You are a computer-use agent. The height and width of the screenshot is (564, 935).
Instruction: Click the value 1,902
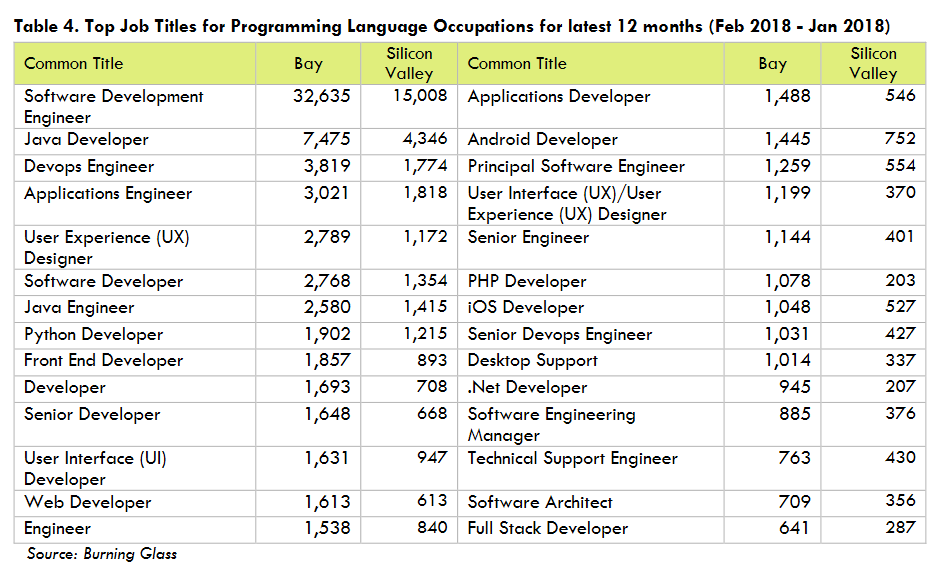click(327, 334)
